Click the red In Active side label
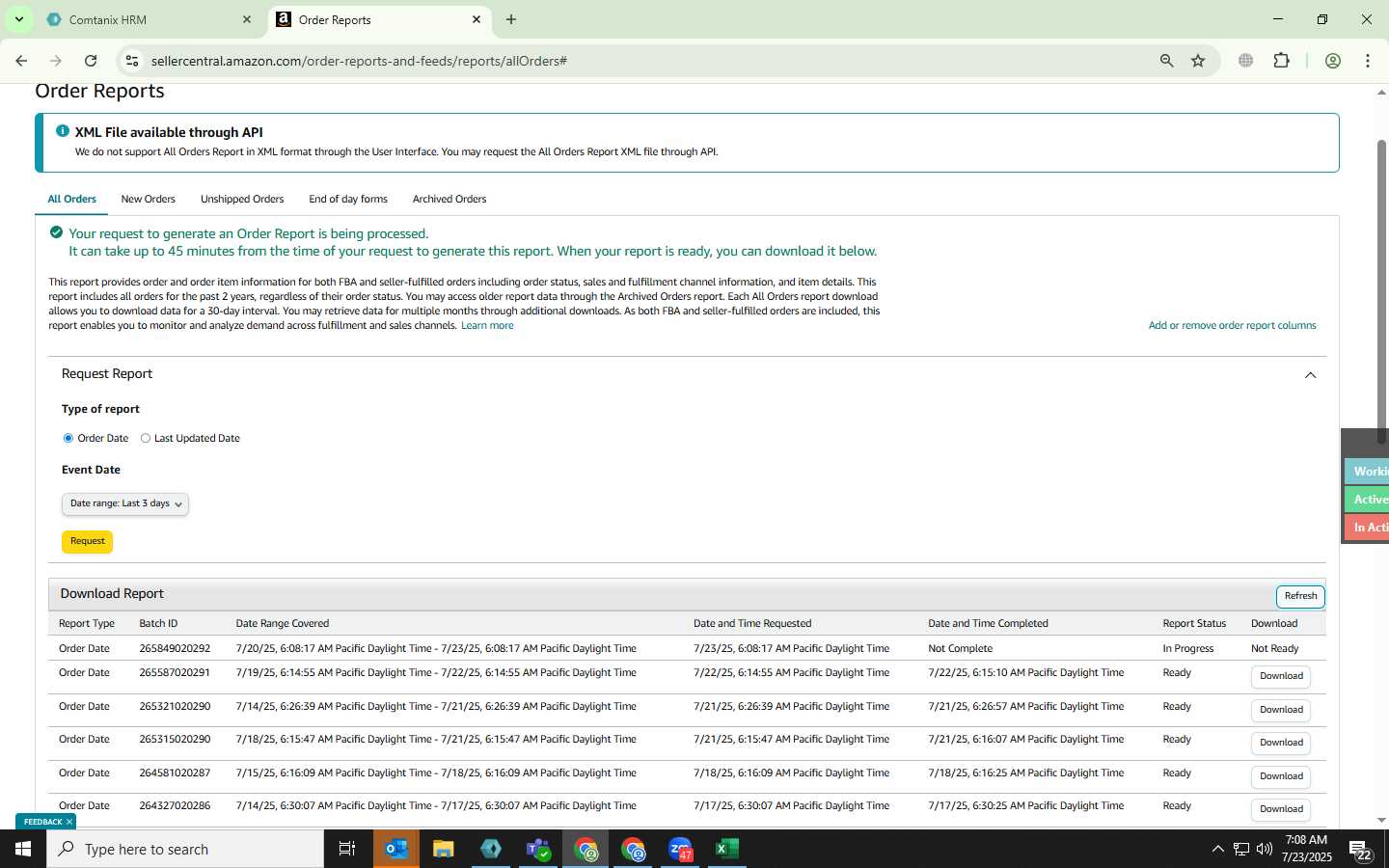This screenshot has width=1389, height=868. click(1368, 527)
